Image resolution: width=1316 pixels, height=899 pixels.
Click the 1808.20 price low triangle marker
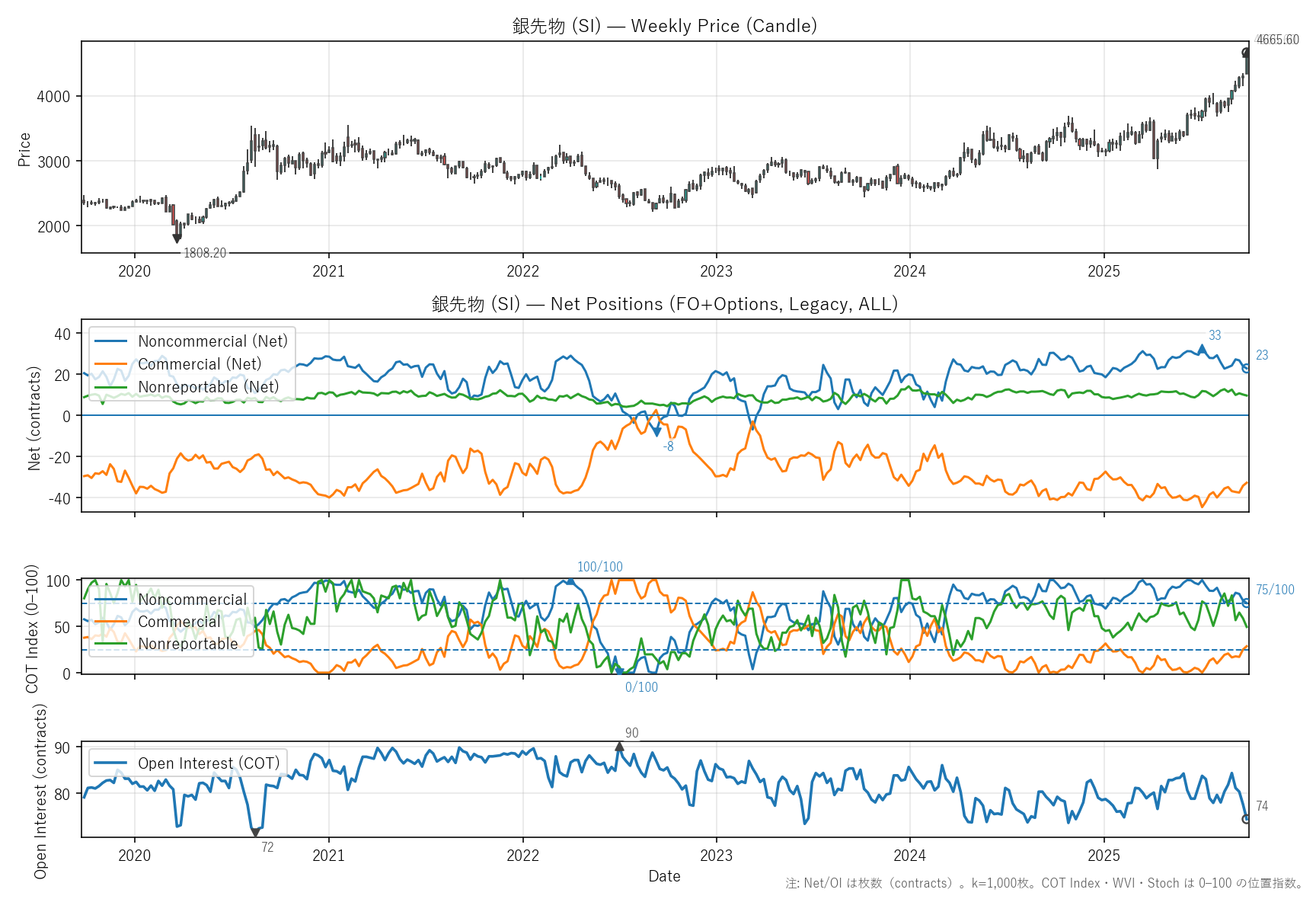(177, 238)
